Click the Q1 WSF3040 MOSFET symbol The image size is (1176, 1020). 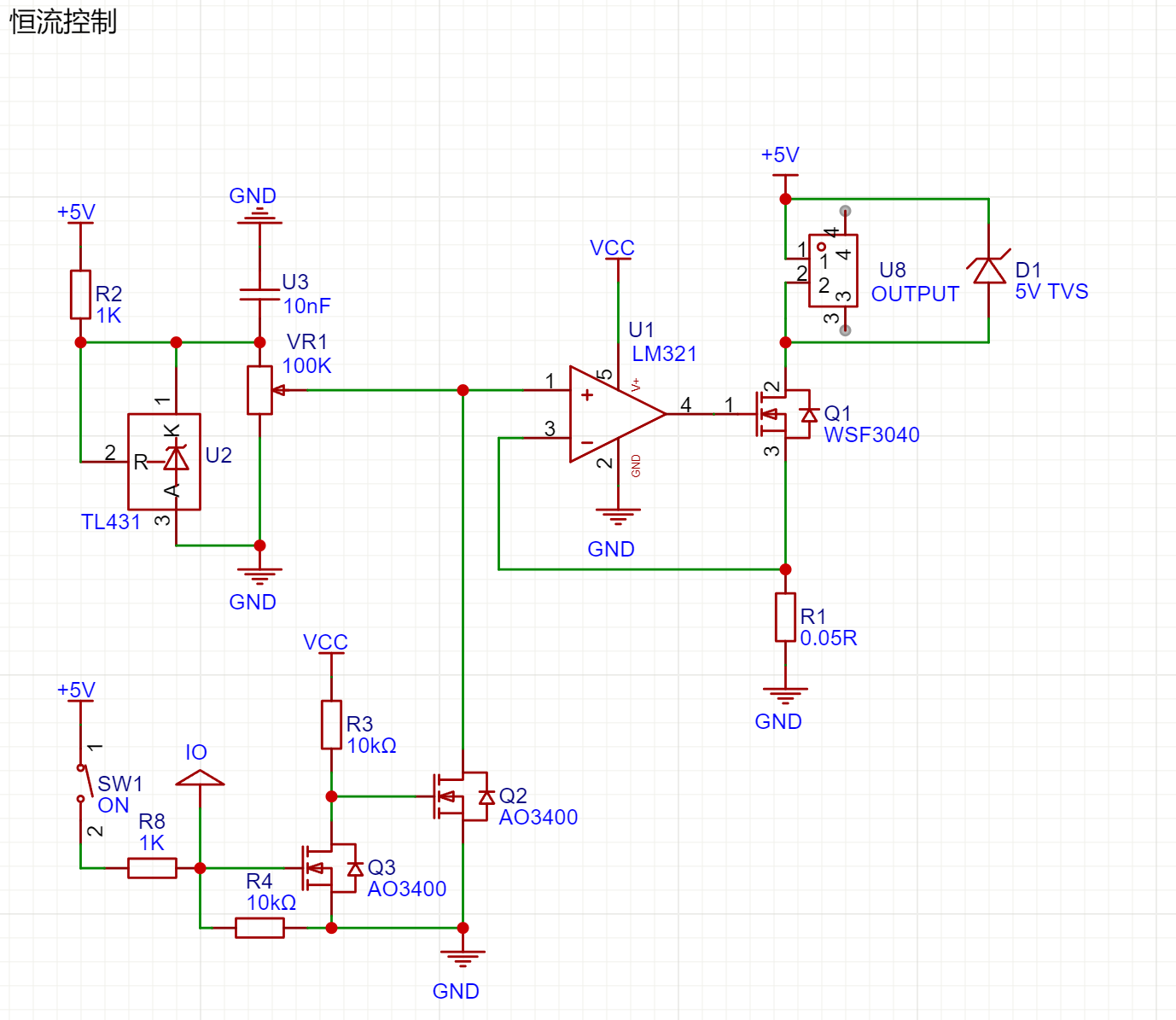coord(786,415)
